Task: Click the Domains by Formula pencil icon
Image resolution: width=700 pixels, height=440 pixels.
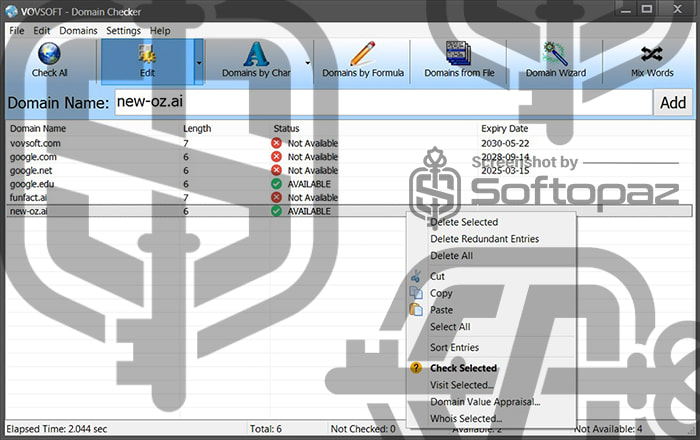Action: pos(362,54)
